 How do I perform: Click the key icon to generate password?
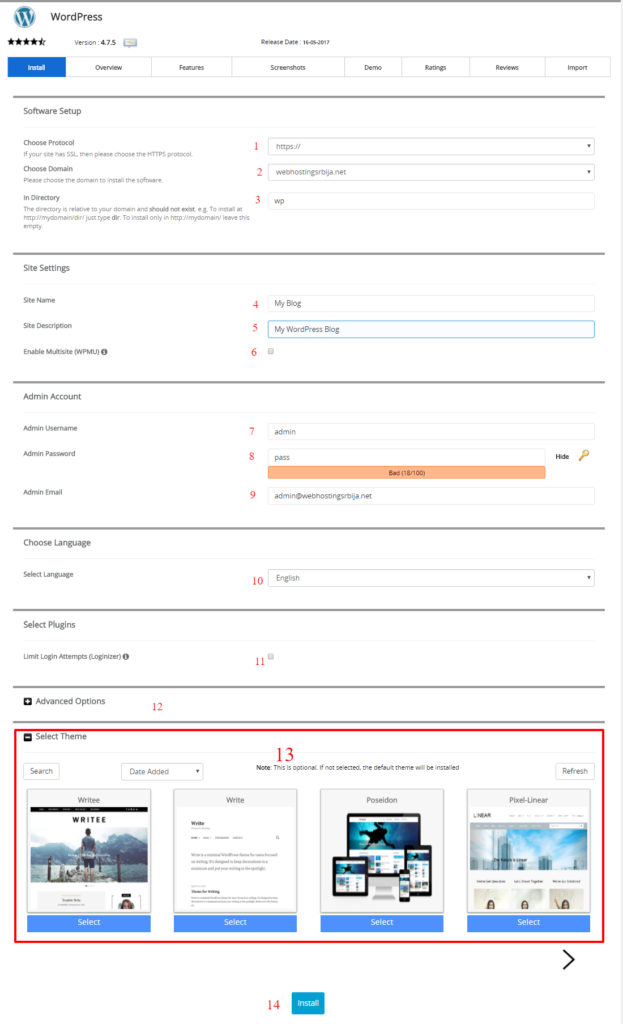[584, 455]
